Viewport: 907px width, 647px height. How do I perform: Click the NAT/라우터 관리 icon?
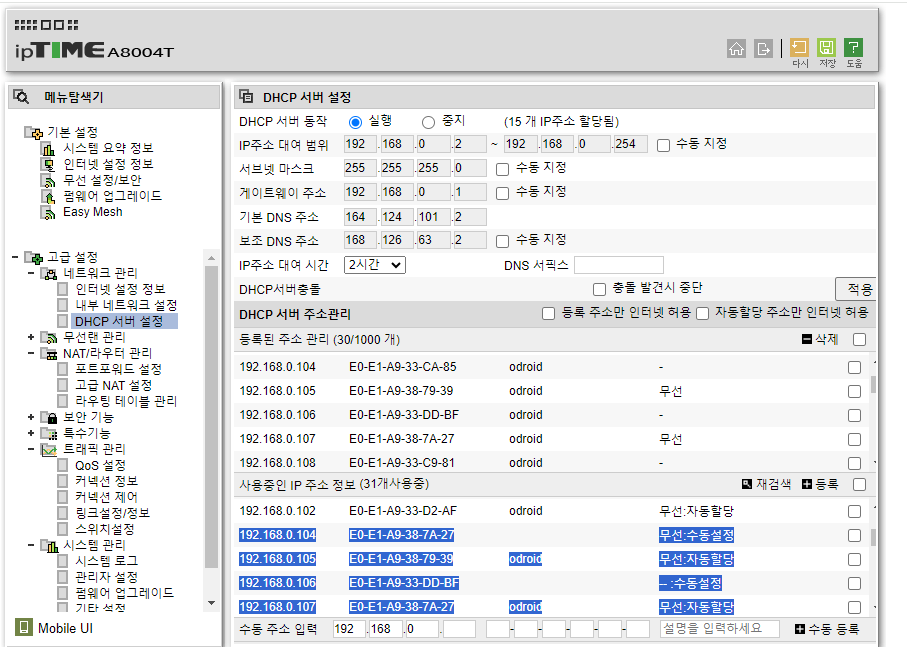click(x=49, y=353)
